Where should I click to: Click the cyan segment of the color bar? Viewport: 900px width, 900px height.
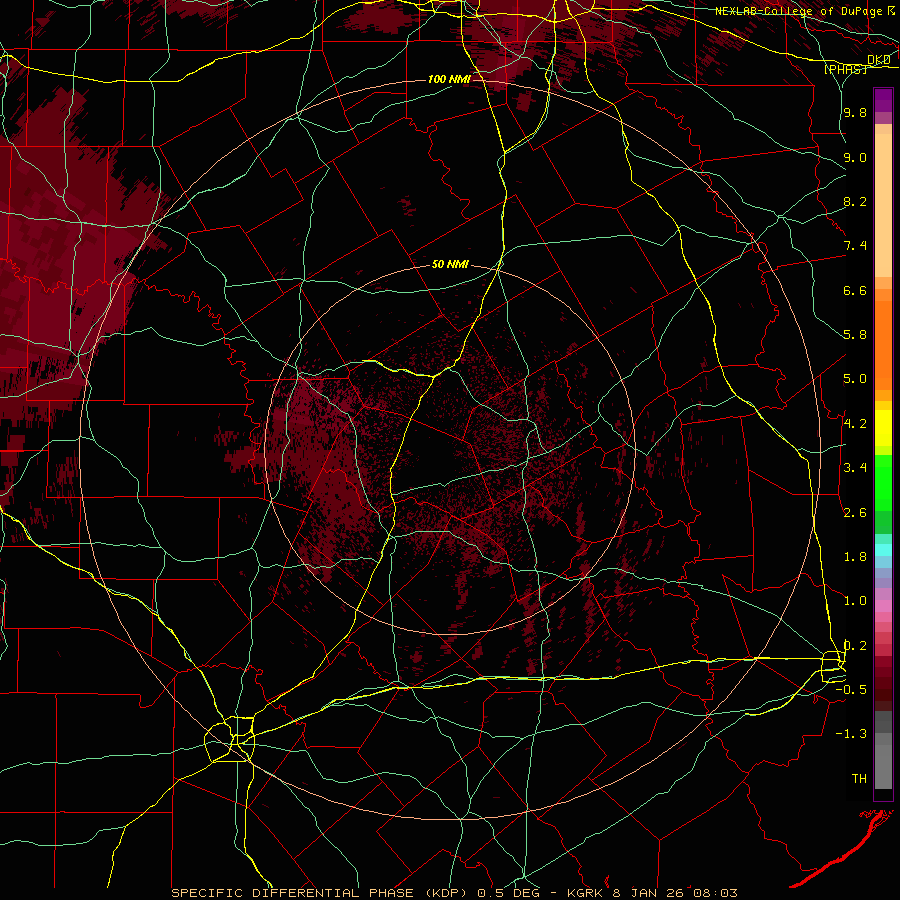click(883, 550)
